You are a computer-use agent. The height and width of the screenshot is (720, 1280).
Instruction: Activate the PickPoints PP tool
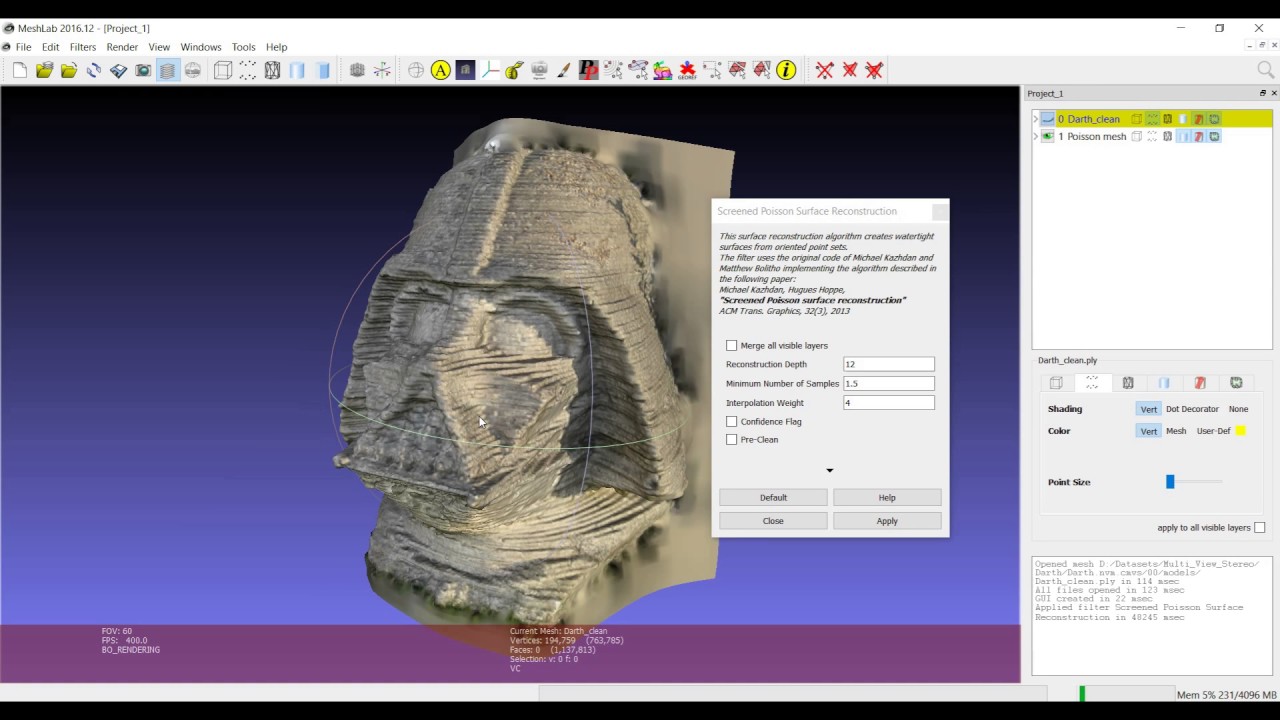[589, 70]
